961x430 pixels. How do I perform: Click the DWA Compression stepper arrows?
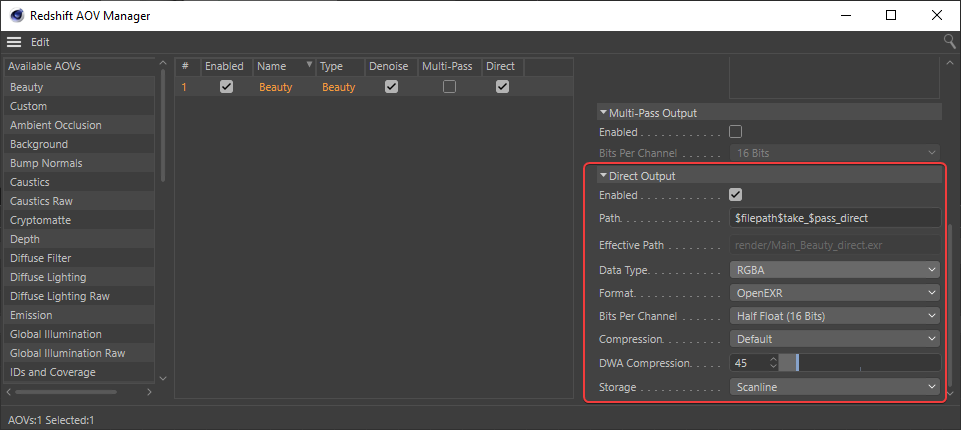pos(773,363)
